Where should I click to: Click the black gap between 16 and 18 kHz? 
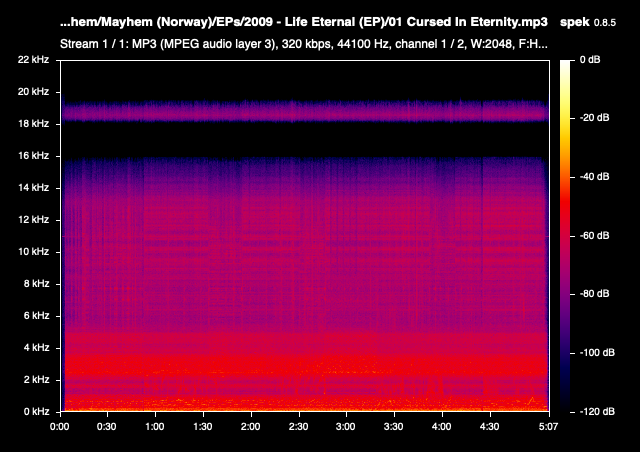(x=305, y=139)
